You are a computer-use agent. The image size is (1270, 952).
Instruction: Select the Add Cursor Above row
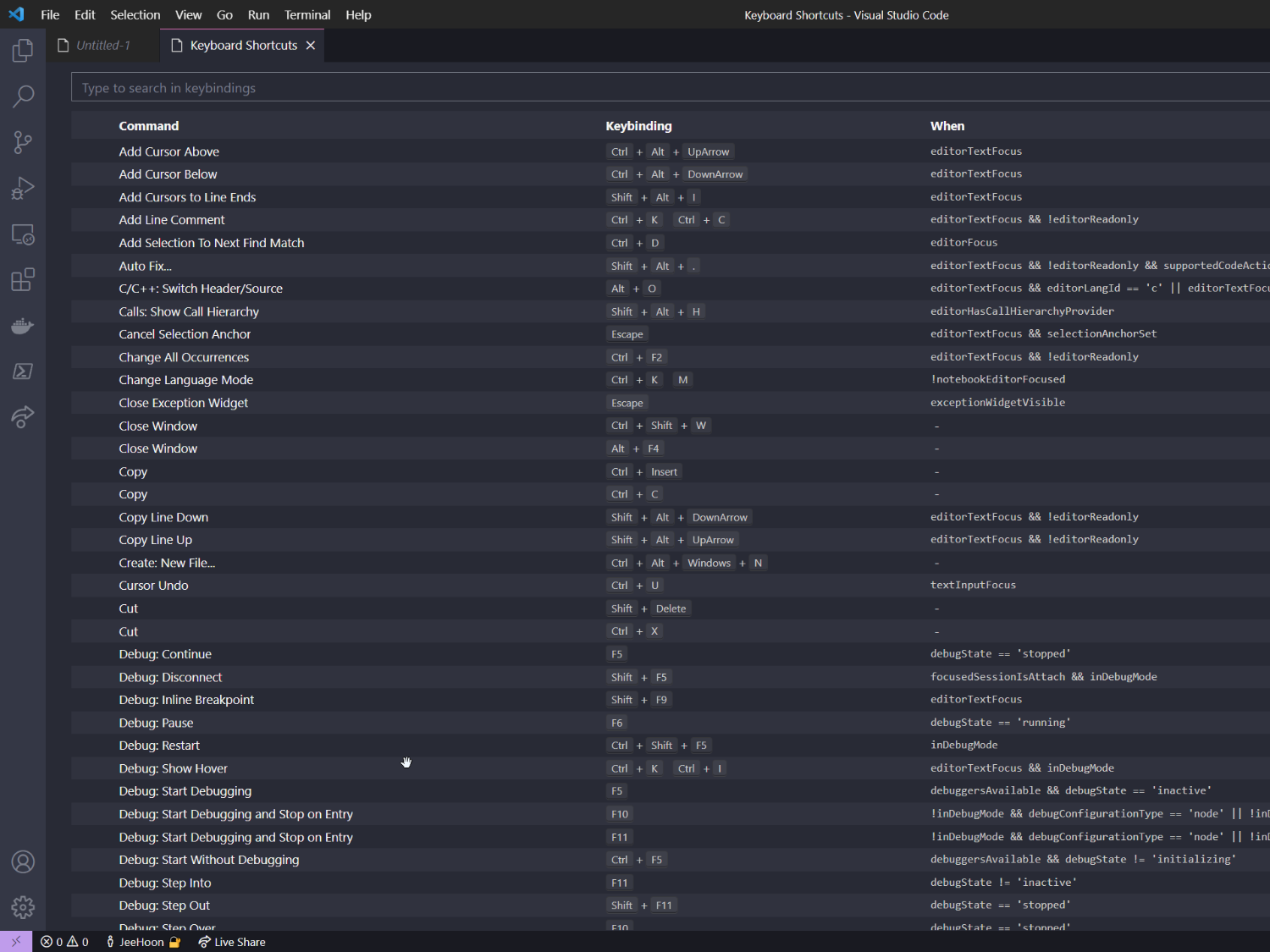(671, 151)
